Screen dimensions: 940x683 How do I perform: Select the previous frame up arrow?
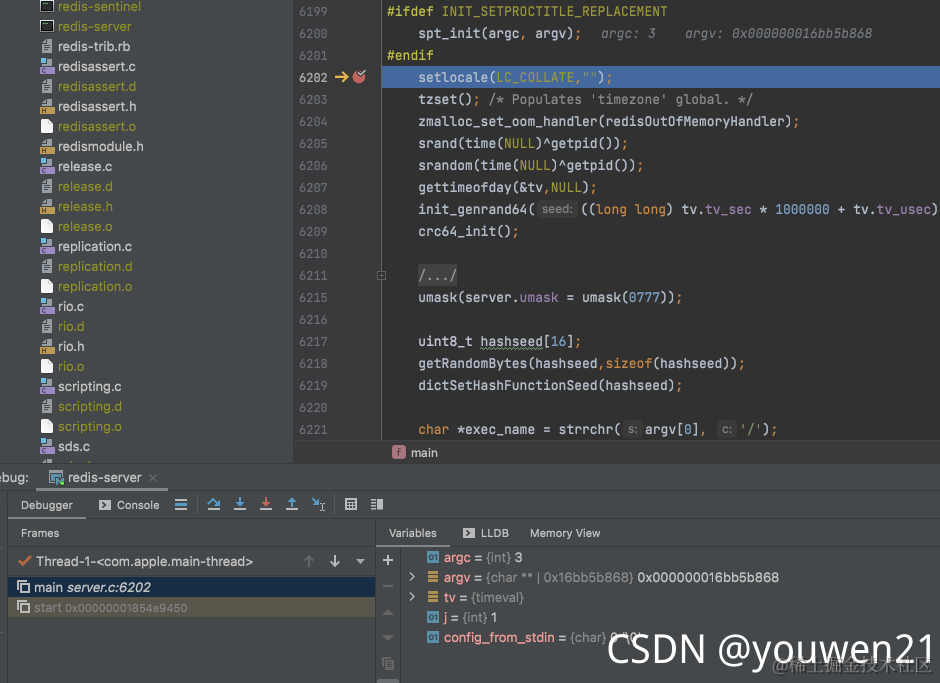tap(309, 561)
